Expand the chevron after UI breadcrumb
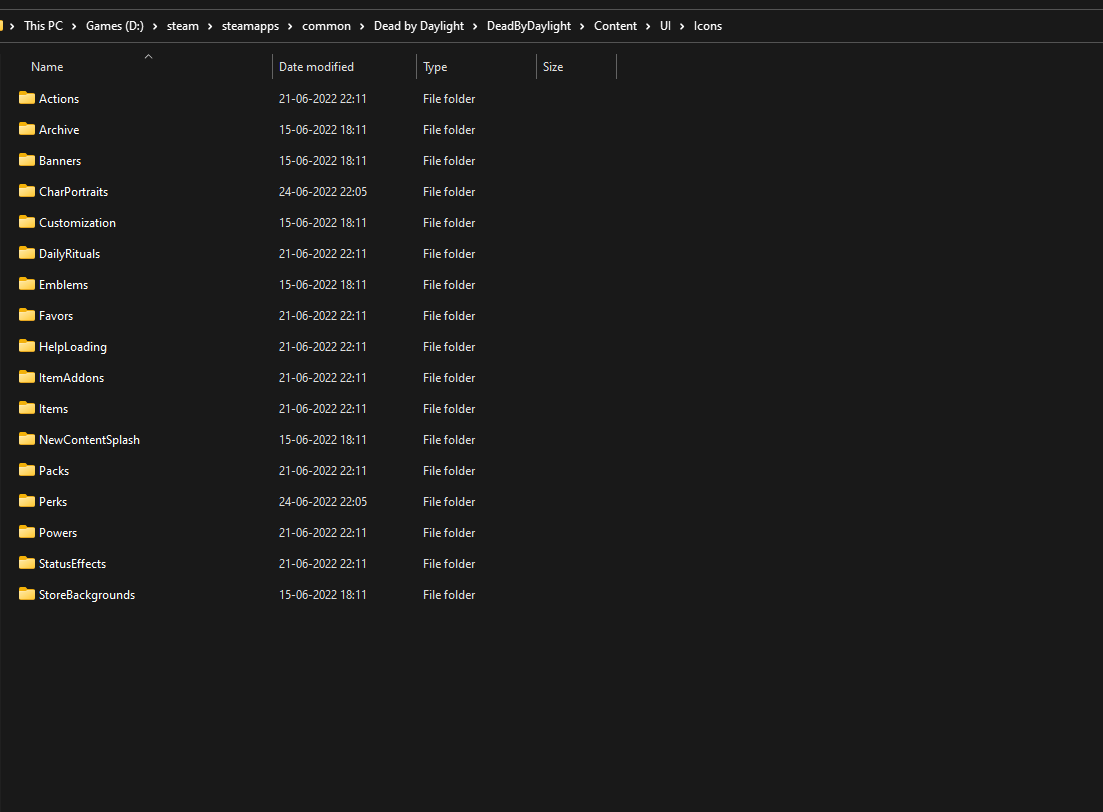The image size is (1103, 812). tap(682, 26)
